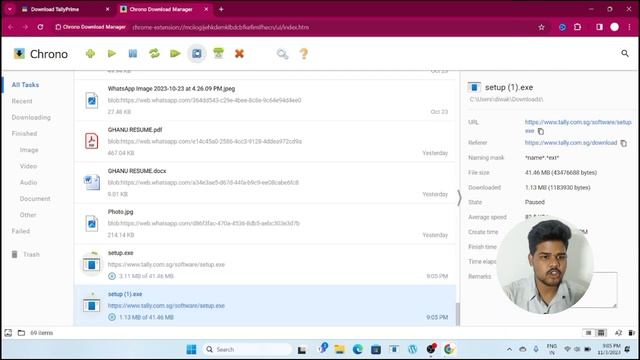Open the tally.com.sg setup.exe URL link

pyautogui.click(x=578, y=127)
